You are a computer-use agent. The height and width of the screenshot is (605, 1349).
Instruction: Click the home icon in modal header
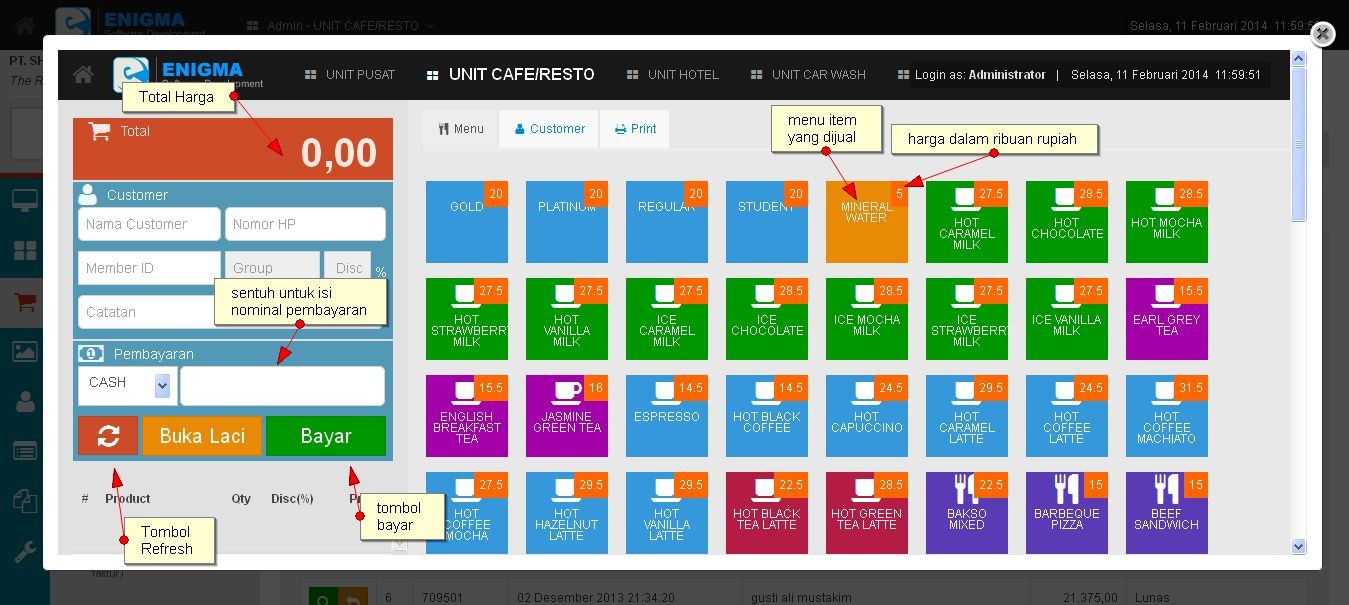[x=83, y=75]
